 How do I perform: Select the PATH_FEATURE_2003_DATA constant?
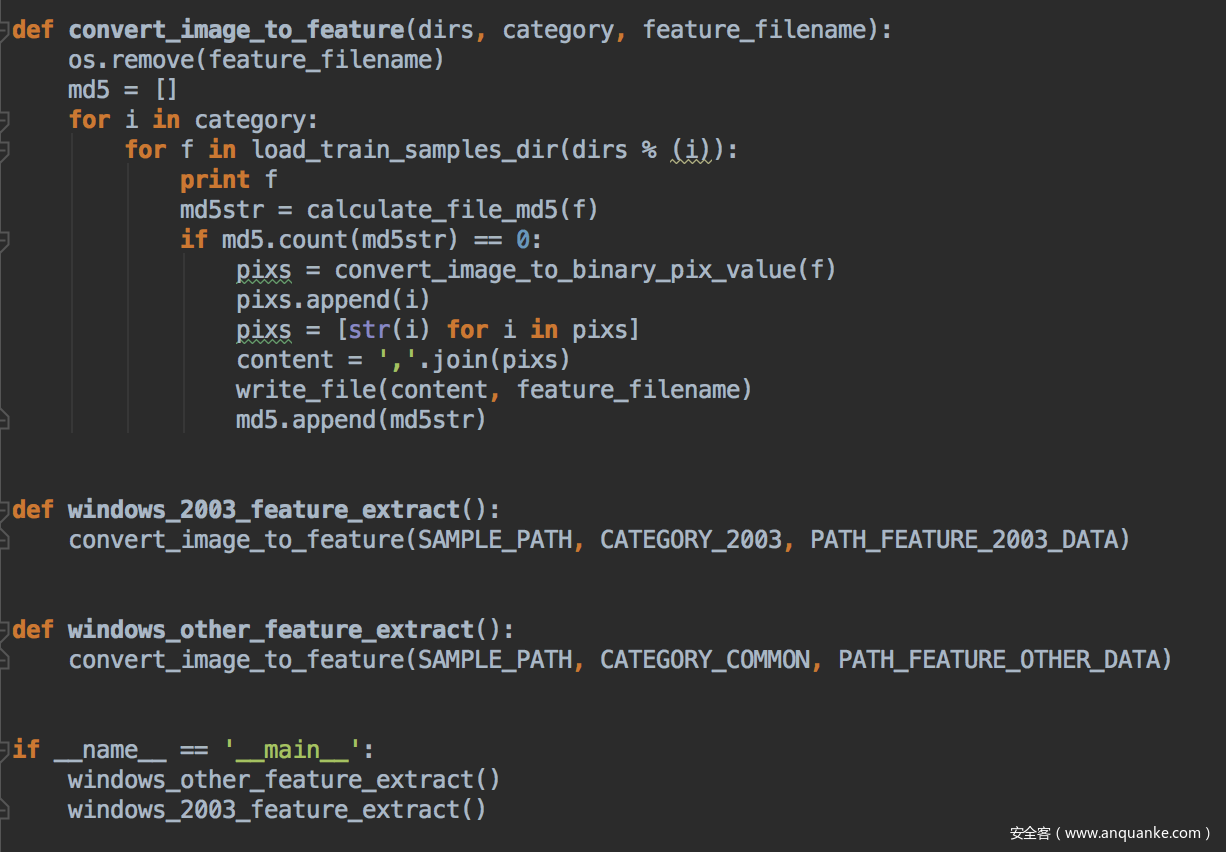pos(960,540)
